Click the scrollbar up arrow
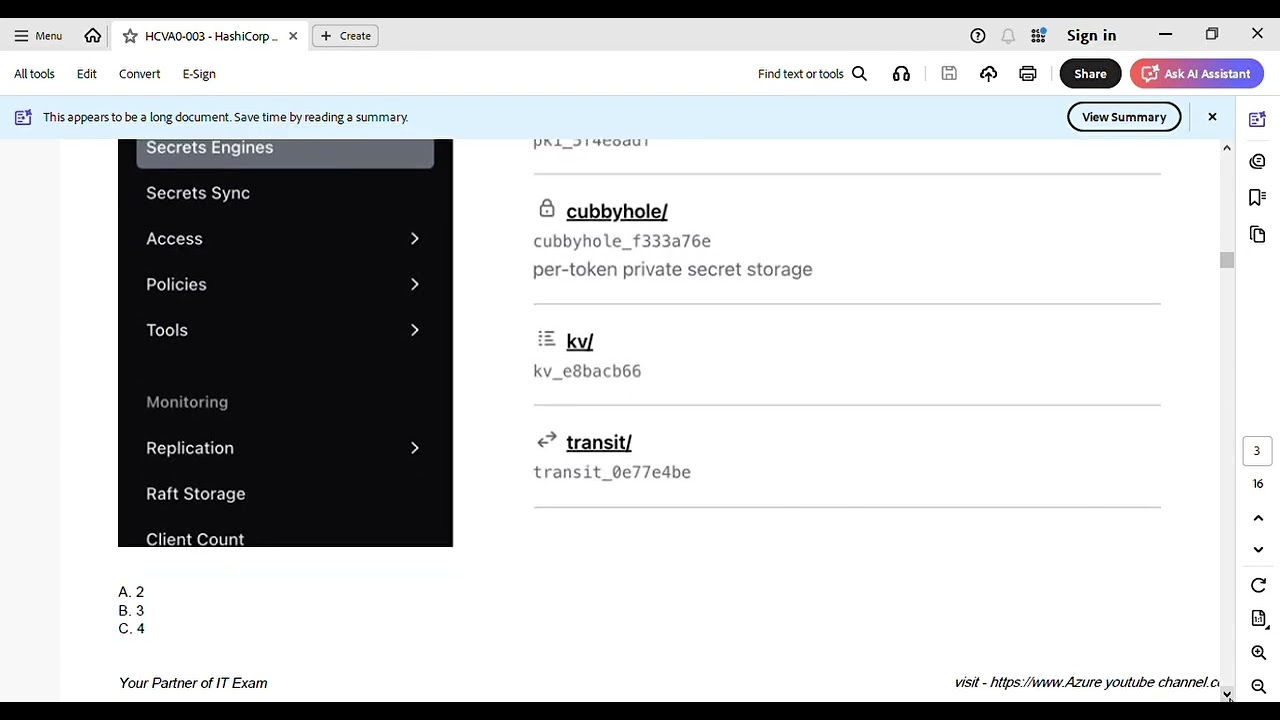The height and width of the screenshot is (720, 1280). (1227, 148)
